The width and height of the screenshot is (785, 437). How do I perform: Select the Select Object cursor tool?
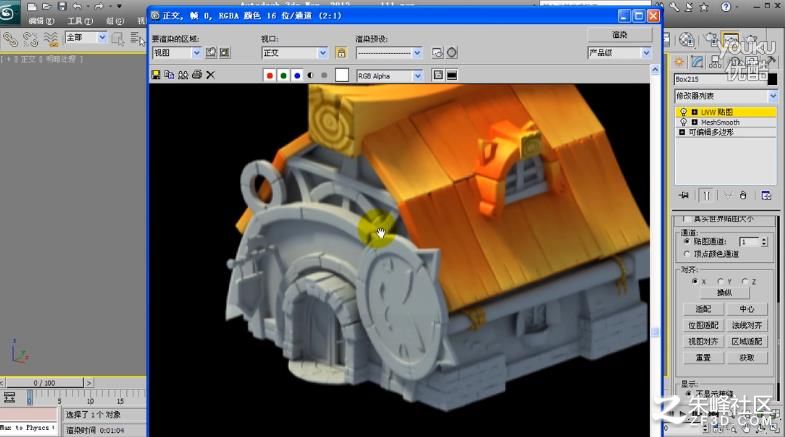click(118, 39)
